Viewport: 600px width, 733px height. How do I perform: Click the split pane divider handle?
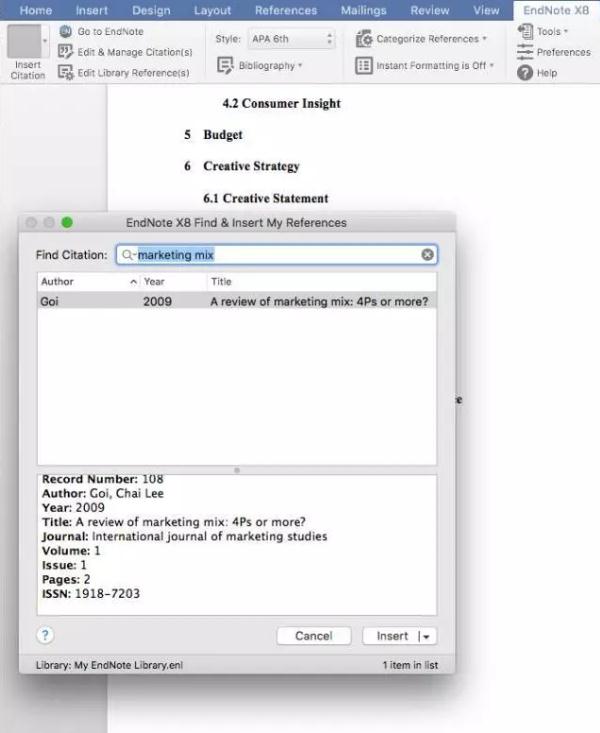pos(237,470)
